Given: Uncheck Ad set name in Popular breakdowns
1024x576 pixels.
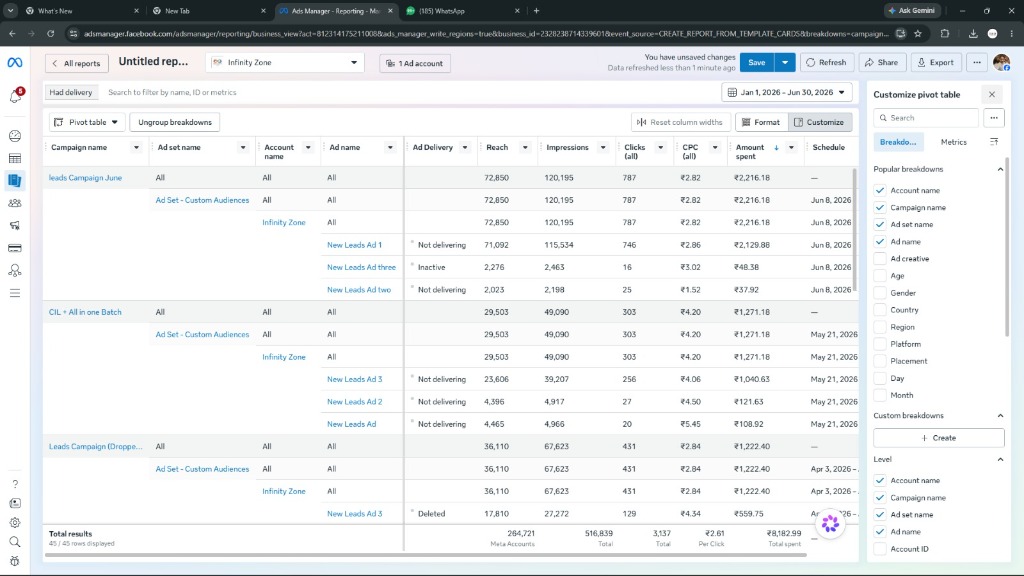Looking at the screenshot, I should pyautogui.click(x=880, y=225).
